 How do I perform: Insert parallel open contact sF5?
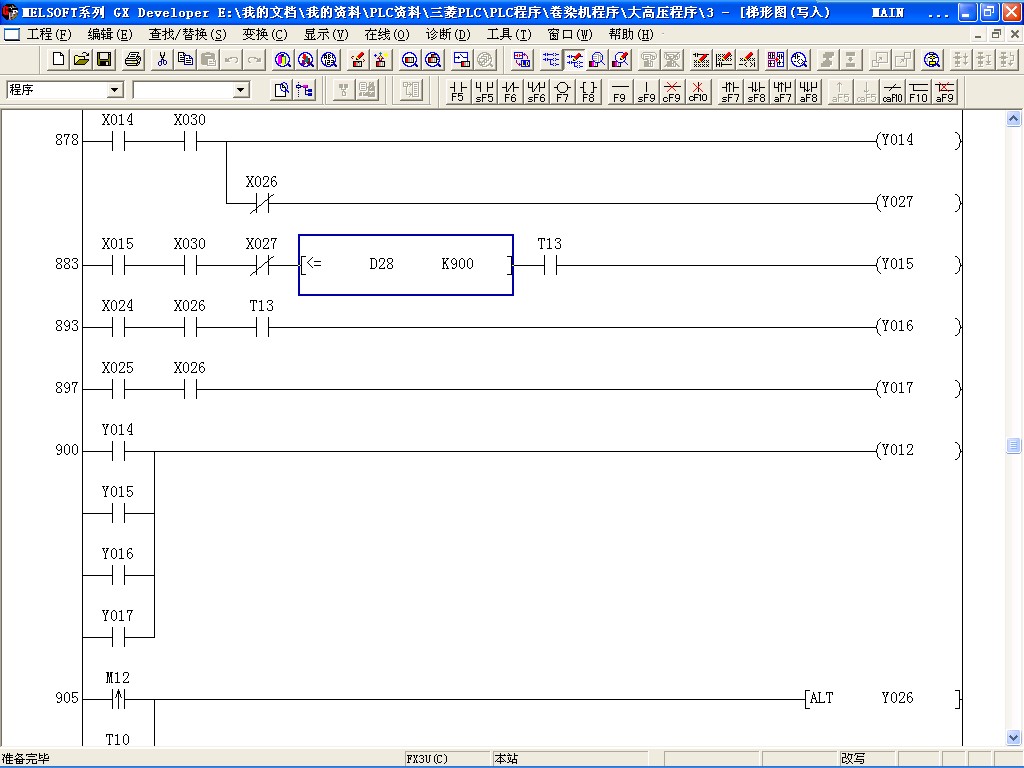click(x=484, y=91)
